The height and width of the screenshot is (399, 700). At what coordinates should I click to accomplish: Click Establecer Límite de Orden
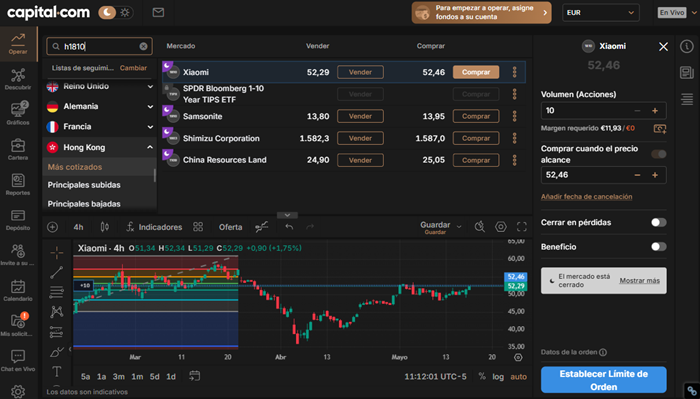tap(604, 380)
